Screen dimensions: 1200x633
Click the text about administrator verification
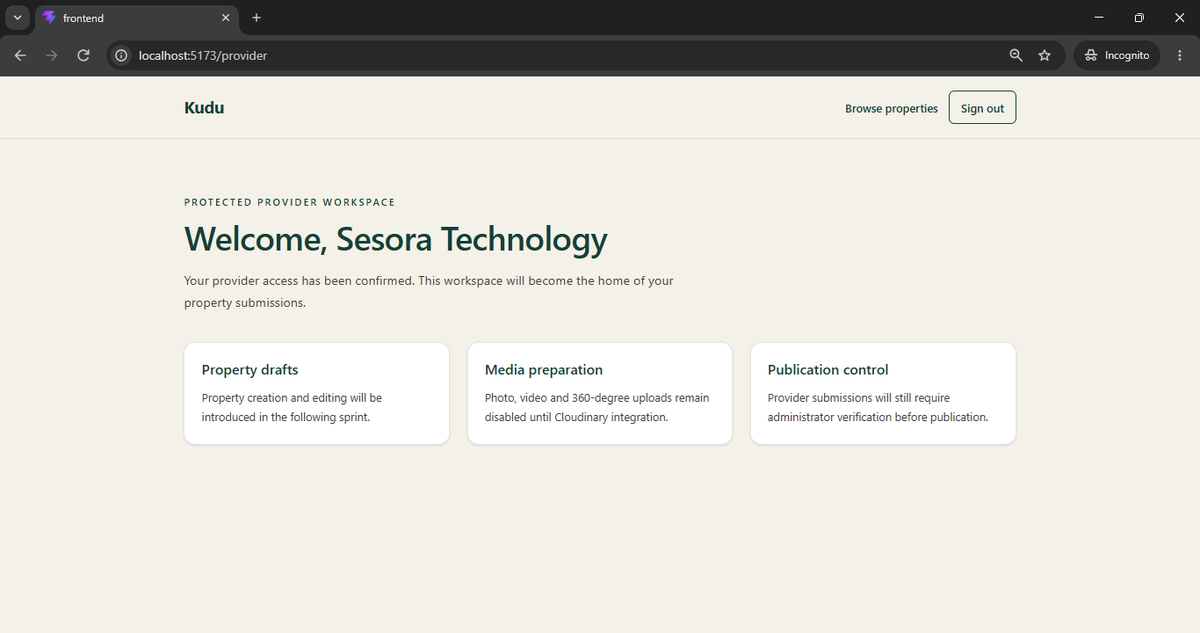878,407
